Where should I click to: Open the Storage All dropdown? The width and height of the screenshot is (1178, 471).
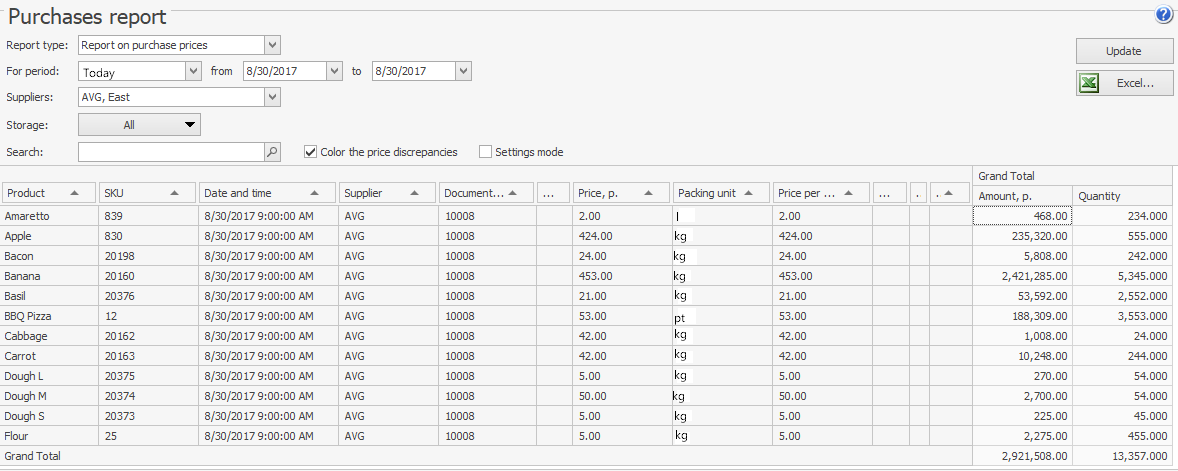tap(139, 125)
